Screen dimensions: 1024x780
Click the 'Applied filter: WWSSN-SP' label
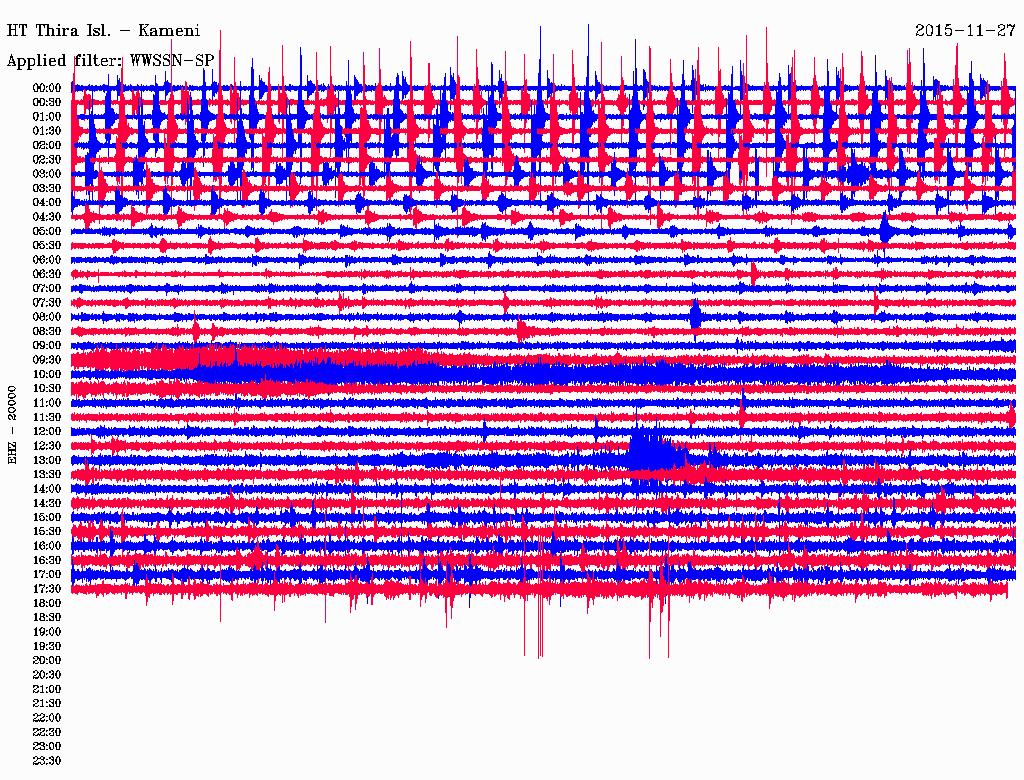(x=110, y=61)
